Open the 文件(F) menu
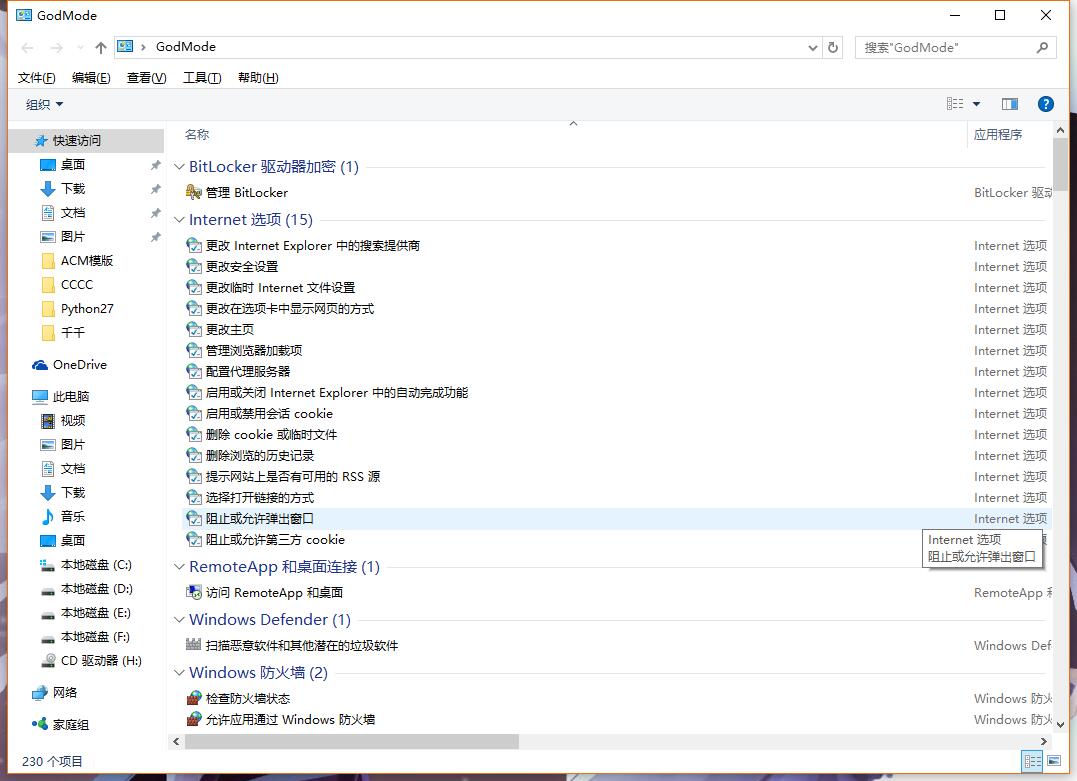The width and height of the screenshot is (1077, 781). tap(36, 78)
